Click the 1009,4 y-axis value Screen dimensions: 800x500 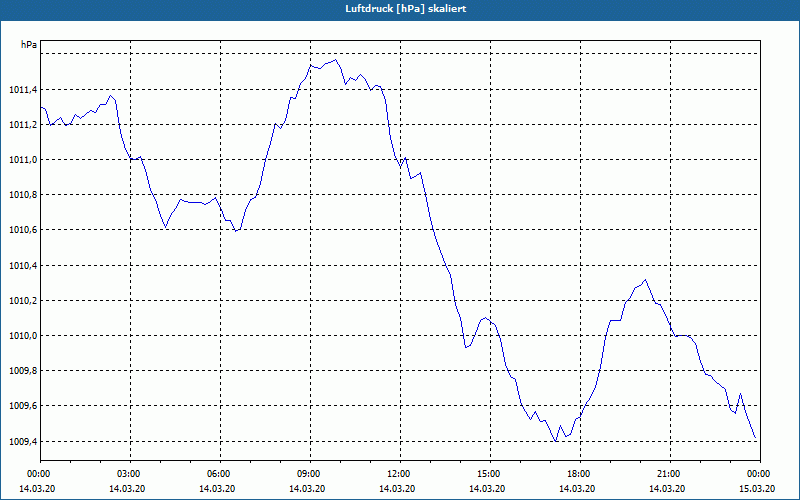[x=23, y=441]
